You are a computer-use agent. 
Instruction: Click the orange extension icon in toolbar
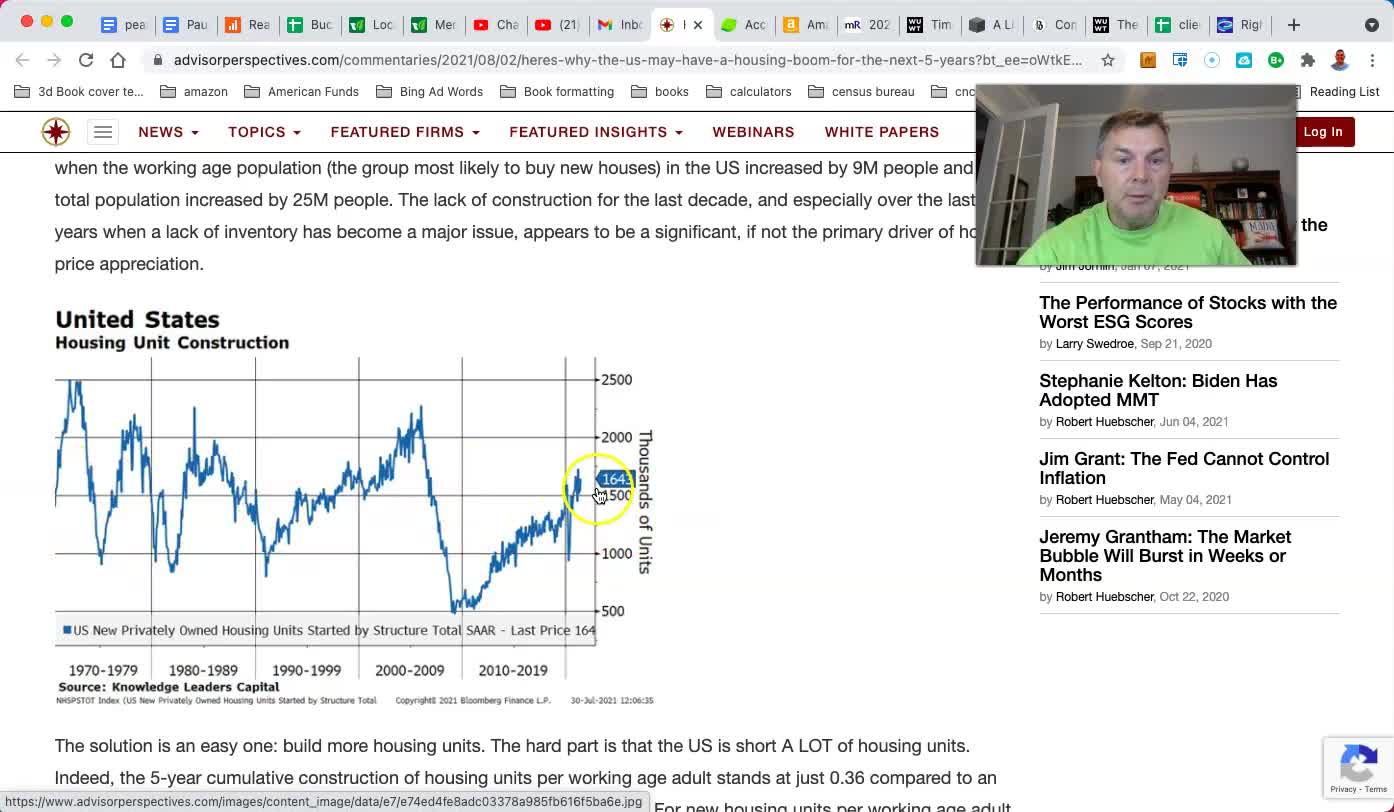click(x=1148, y=60)
